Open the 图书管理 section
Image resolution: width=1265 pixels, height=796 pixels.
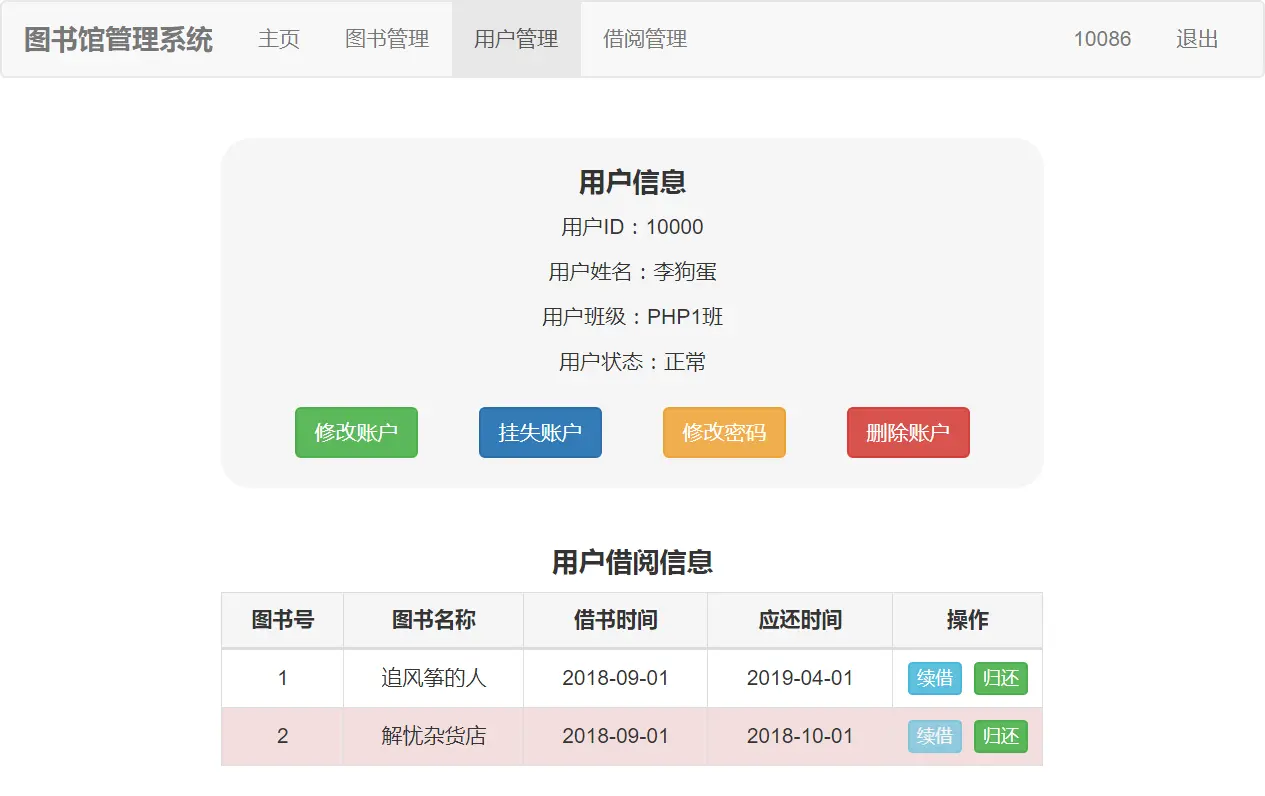pos(387,40)
